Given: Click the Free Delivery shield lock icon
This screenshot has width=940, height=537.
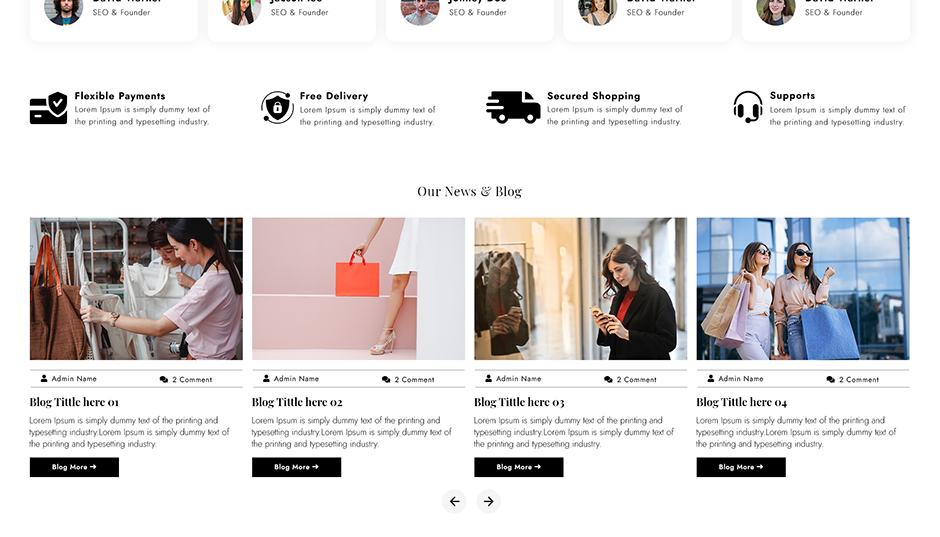Looking at the screenshot, I should pyautogui.click(x=277, y=108).
